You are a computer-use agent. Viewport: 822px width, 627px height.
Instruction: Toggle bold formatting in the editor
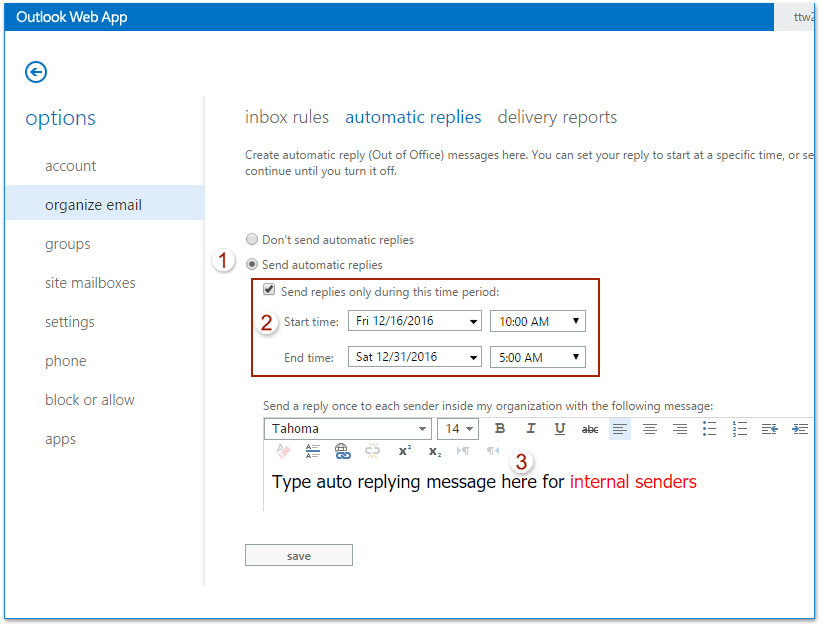point(500,429)
